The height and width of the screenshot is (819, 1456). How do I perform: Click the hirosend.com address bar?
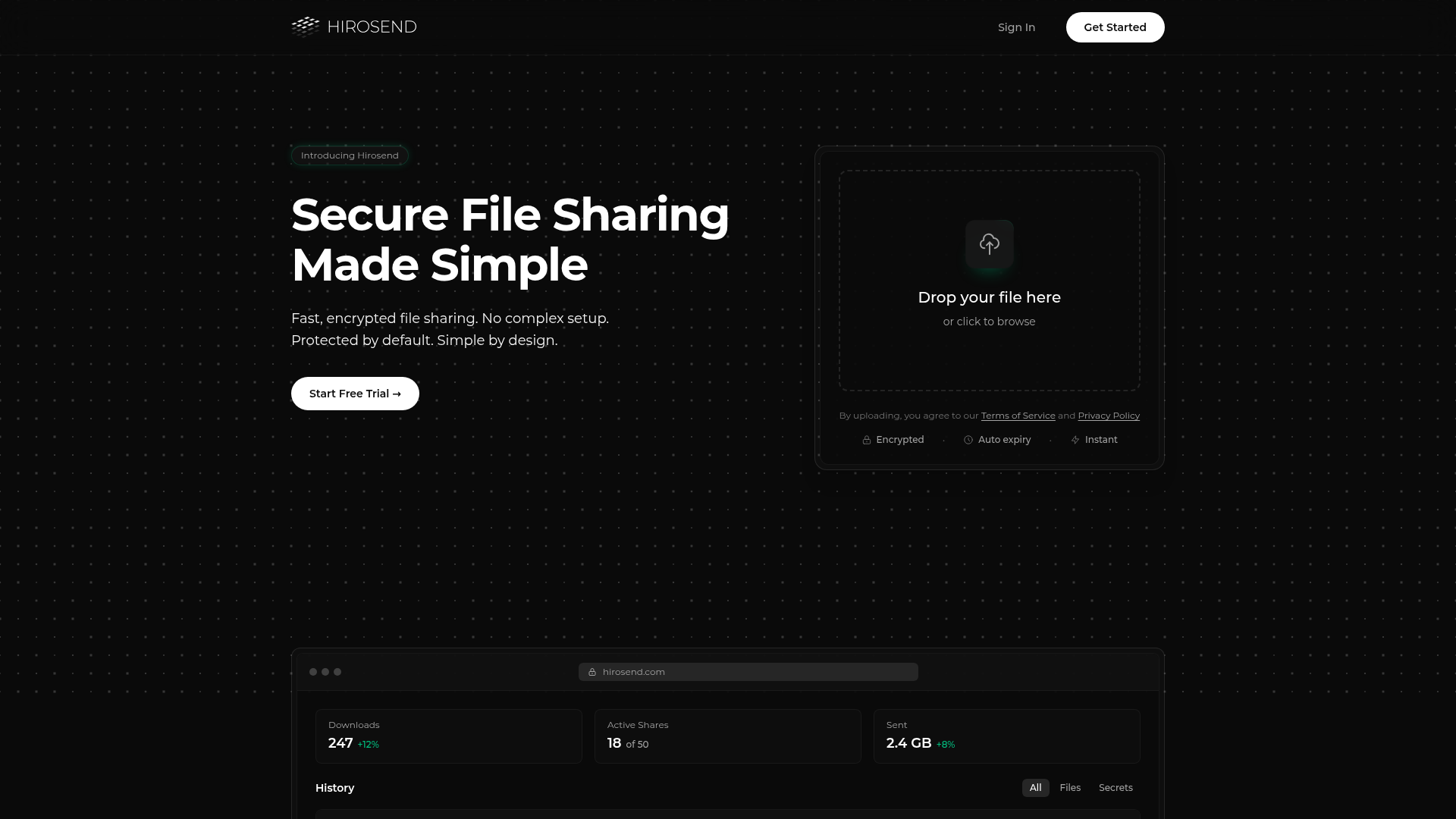pyautogui.click(x=748, y=671)
